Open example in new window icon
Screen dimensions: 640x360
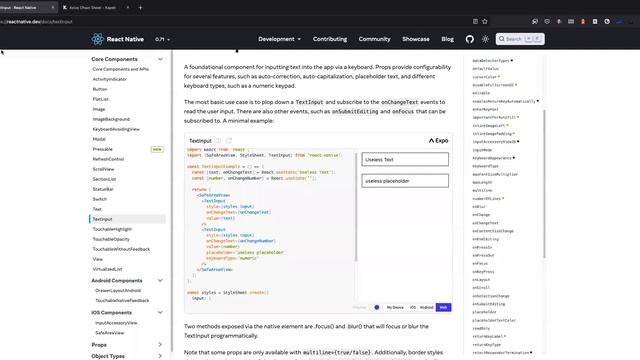[x=229, y=140]
